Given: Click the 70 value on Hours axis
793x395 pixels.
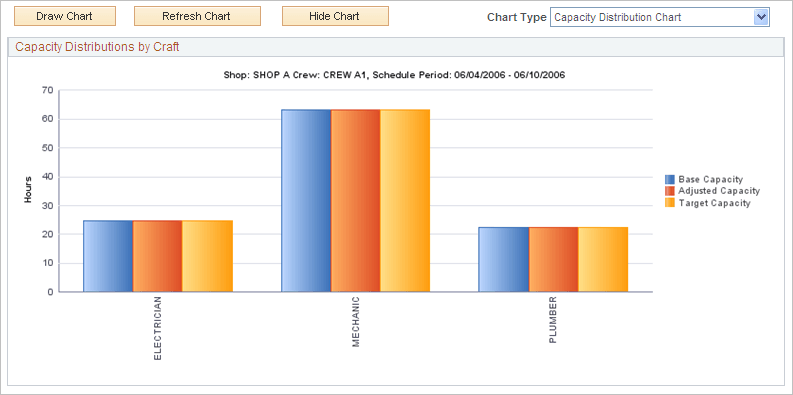Looking at the screenshot, I should (48, 91).
